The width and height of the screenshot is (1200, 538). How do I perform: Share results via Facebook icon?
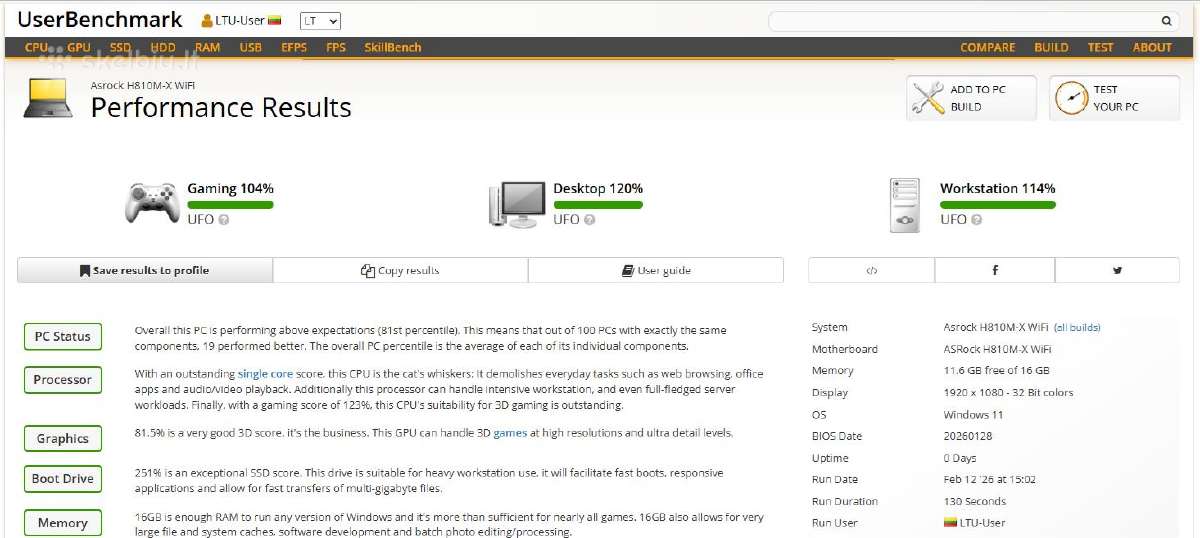[x=995, y=270]
